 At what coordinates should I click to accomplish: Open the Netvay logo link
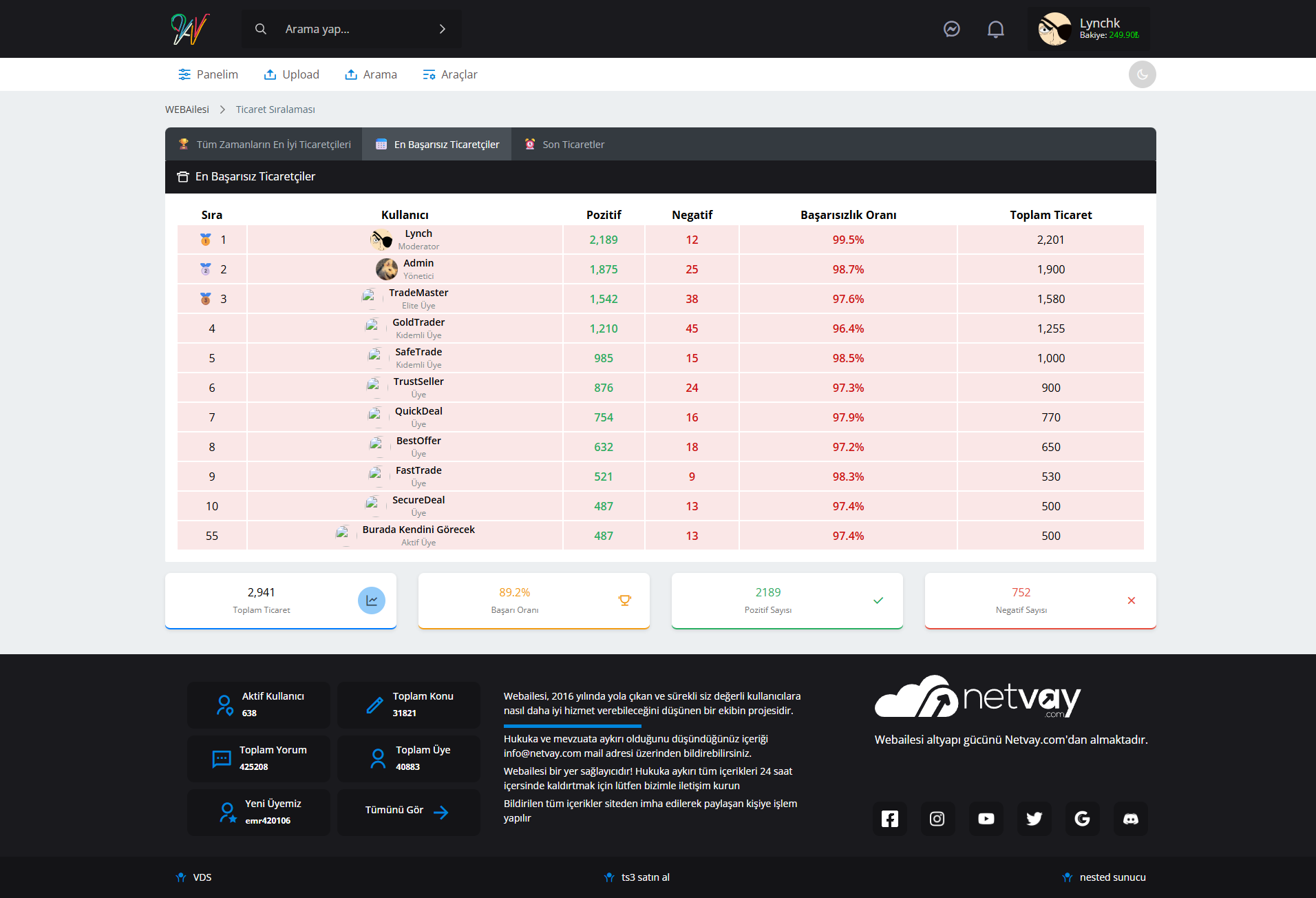(x=977, y=697)
